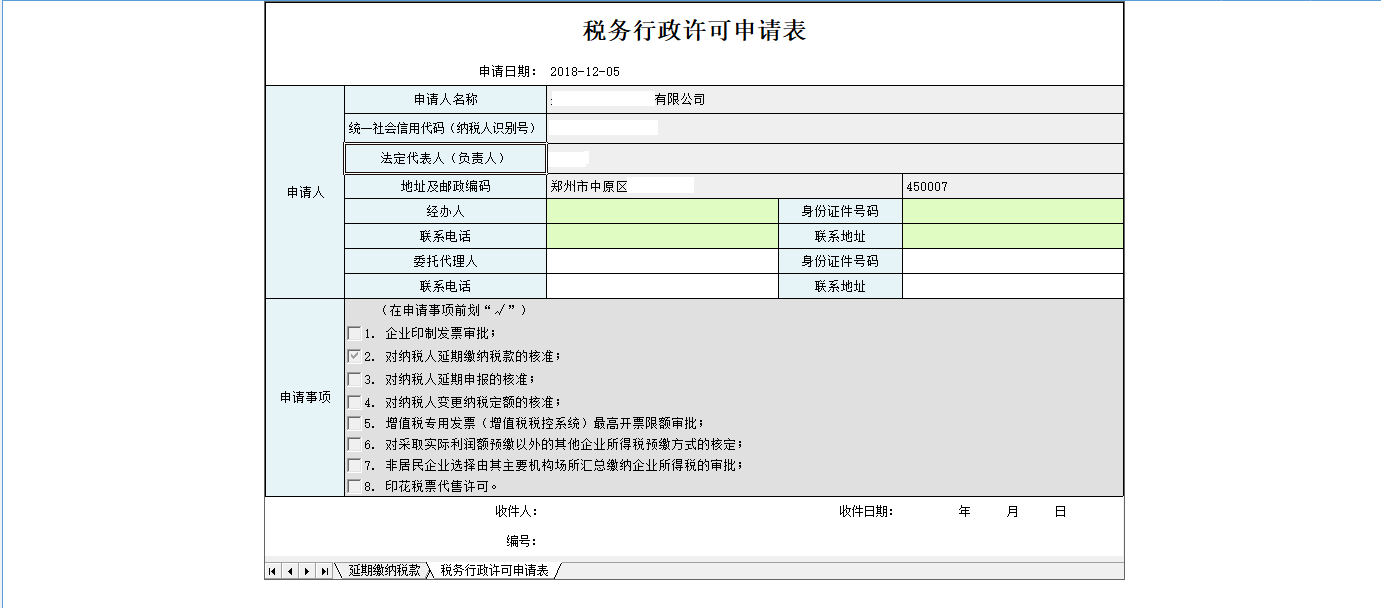Click the green 经办人 input cell
1381x608 pixels.
tap(661, 211)
